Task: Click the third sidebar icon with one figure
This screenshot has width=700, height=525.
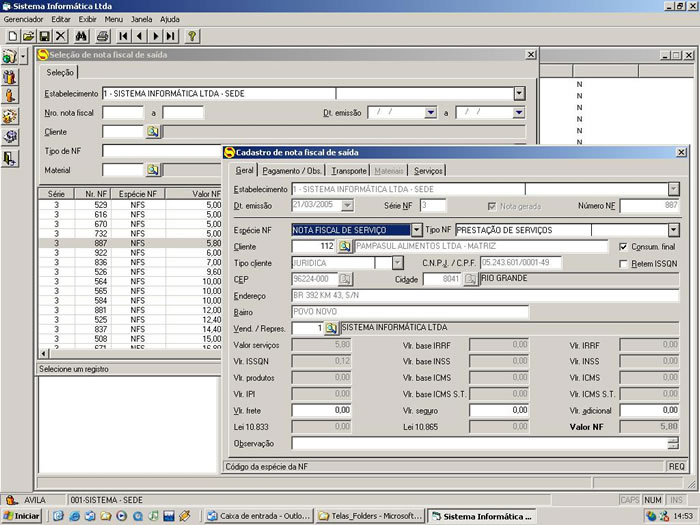Action: coord(10,96)
